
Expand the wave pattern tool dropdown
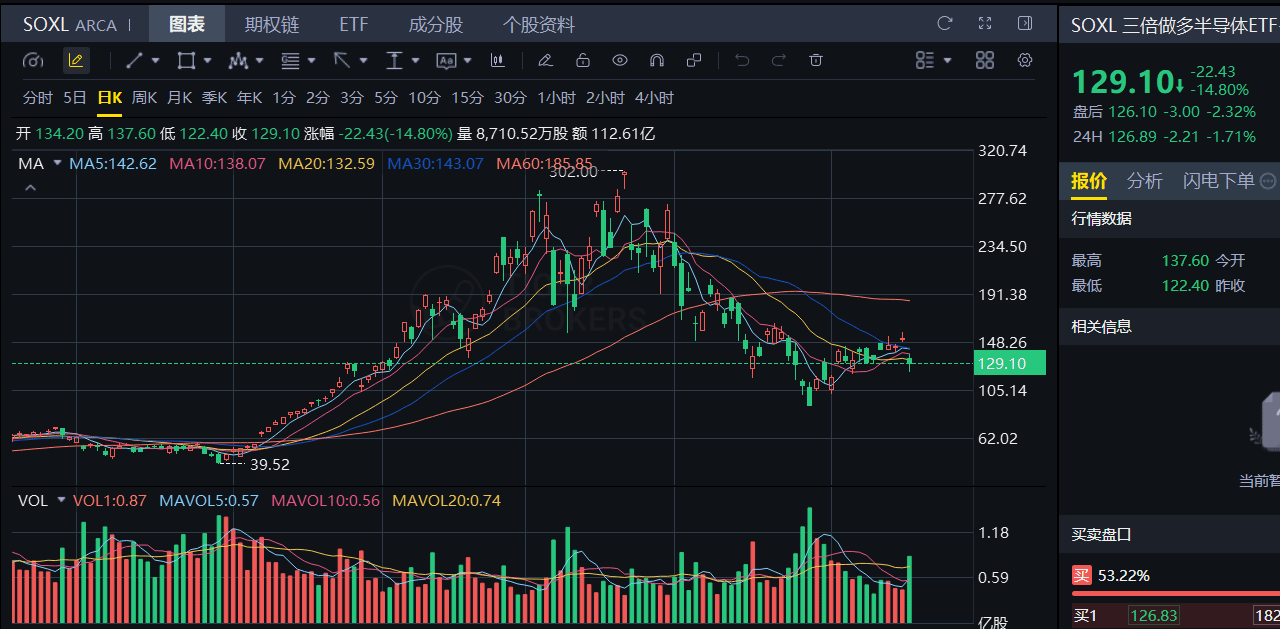click(x=260, y=61)
